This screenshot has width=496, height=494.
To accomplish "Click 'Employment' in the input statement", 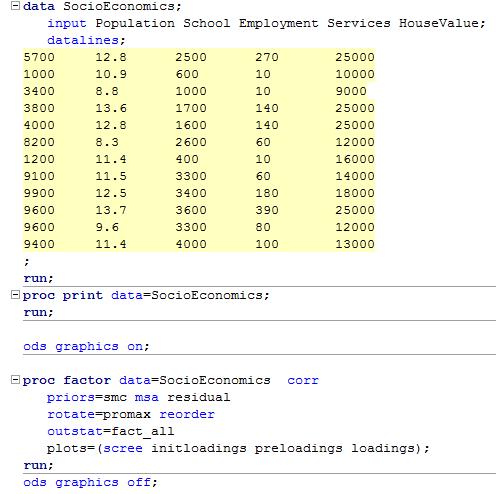I will coord(279,23).
